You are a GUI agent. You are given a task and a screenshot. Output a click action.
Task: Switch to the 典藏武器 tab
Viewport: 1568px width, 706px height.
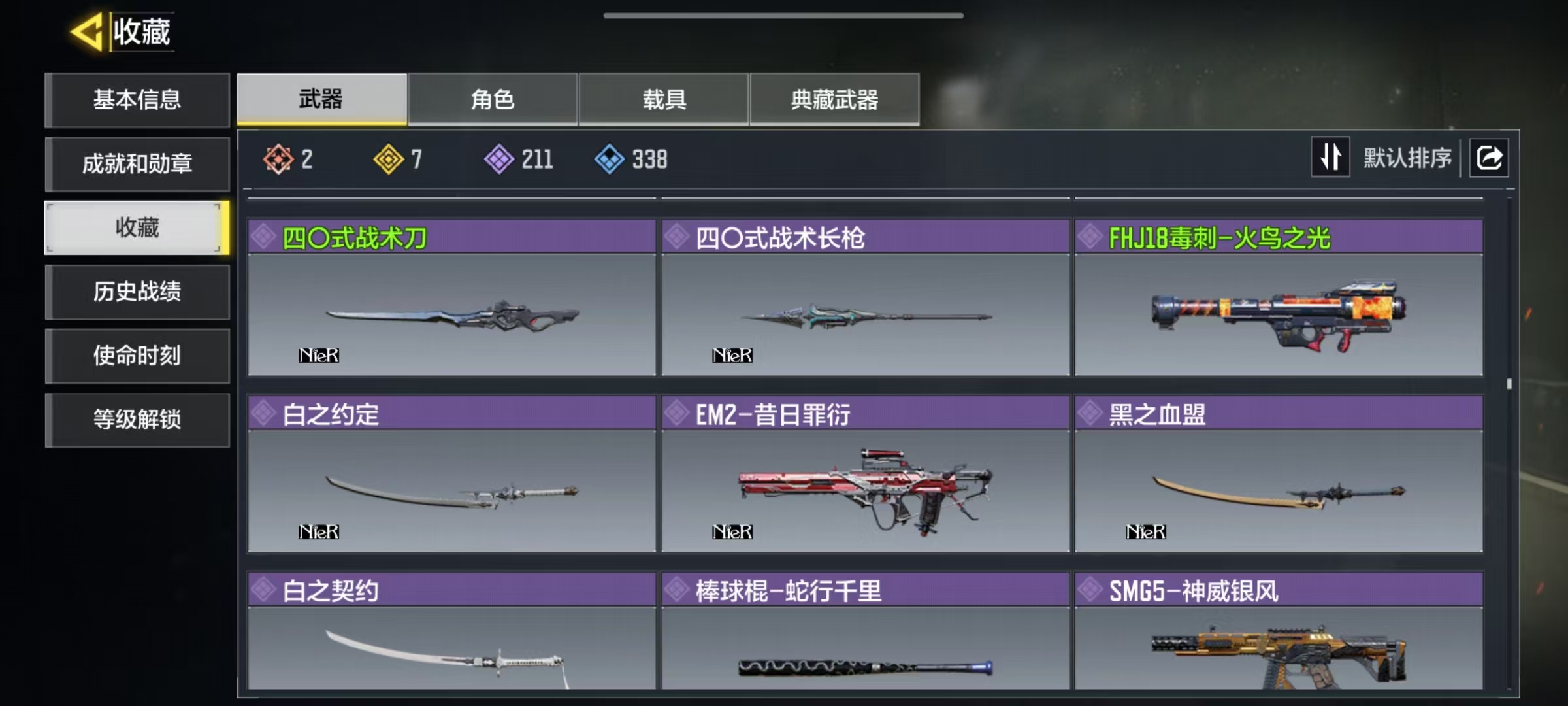pos(834,99)
